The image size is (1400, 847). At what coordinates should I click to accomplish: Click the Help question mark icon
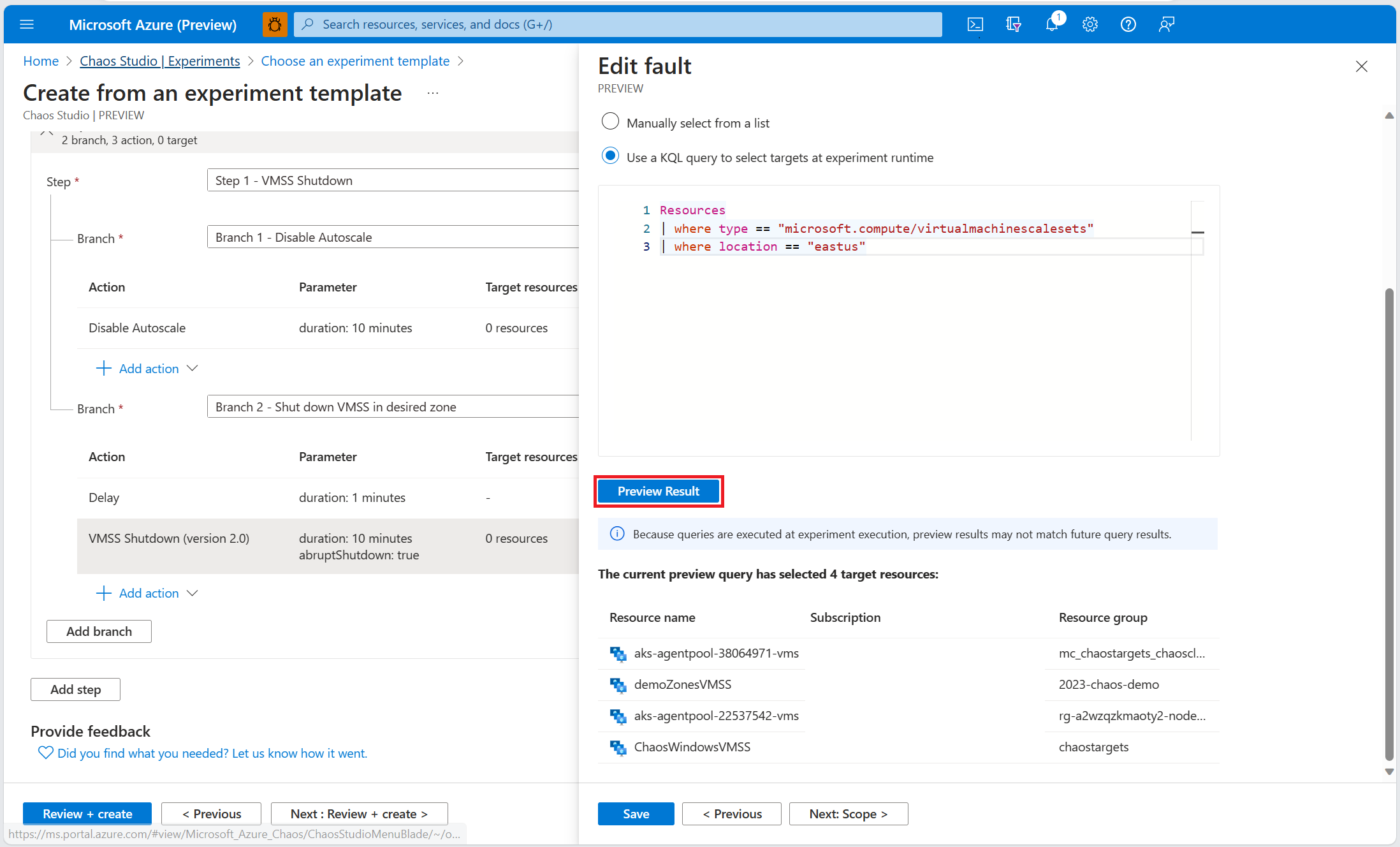(x=1128, y=24)
